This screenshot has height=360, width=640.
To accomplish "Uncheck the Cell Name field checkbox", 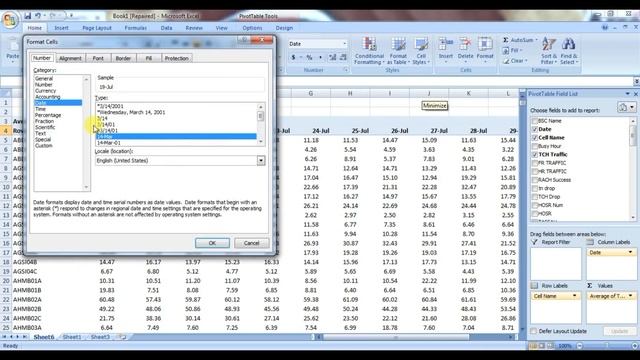I will 534,138.
